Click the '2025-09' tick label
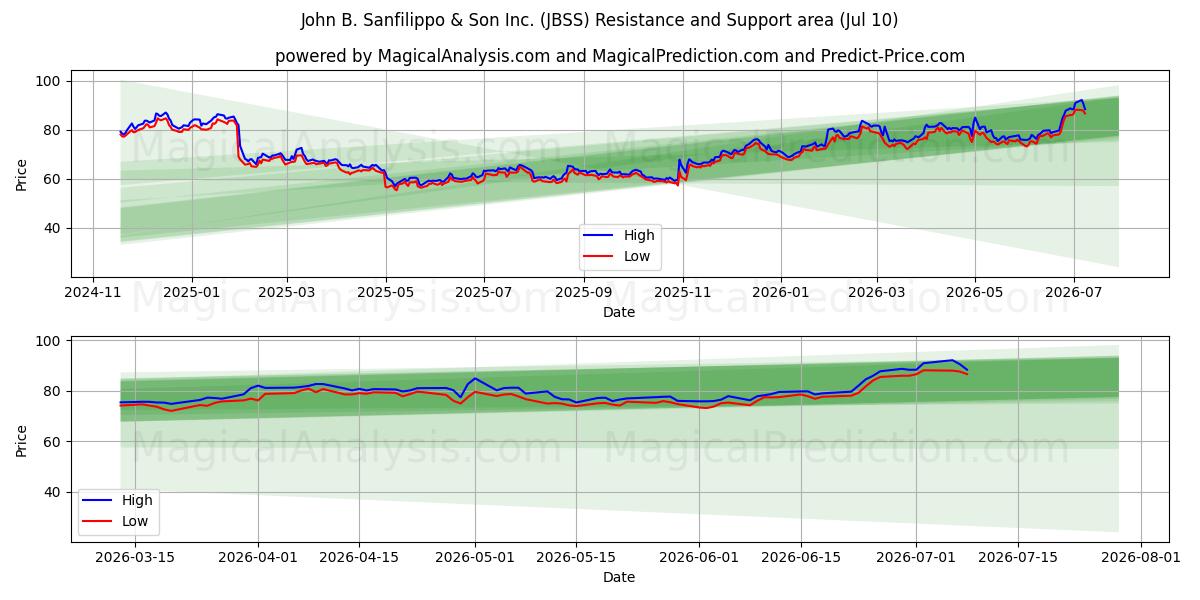This screenshot has height=600, width=1200. click(584, 292)
